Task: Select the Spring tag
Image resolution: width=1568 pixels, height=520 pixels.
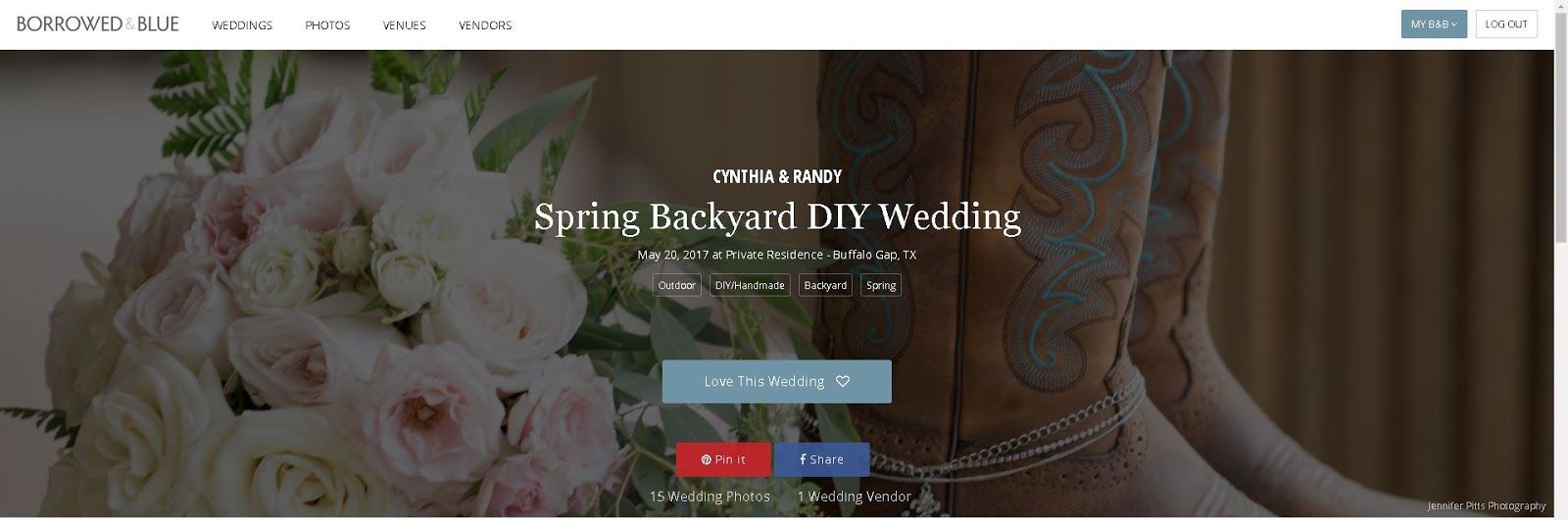Action: point(881,285)
